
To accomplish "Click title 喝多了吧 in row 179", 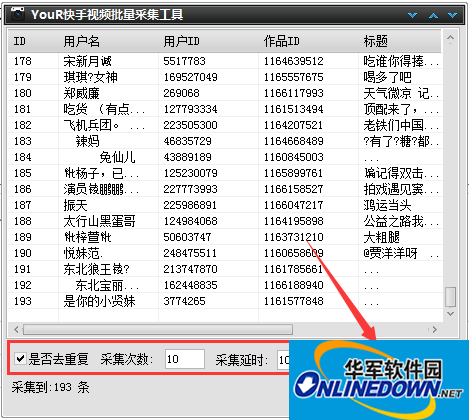I will (x=387, y=77).
